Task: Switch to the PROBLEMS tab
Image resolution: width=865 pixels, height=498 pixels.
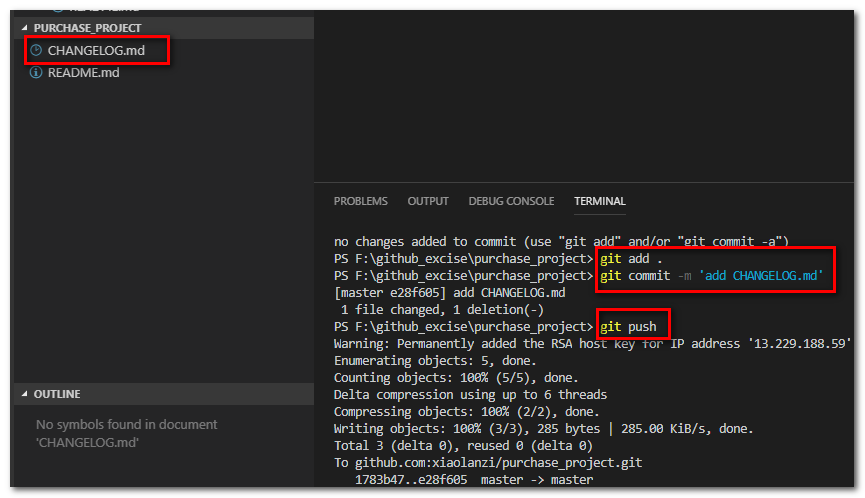Action: (361, 201)
